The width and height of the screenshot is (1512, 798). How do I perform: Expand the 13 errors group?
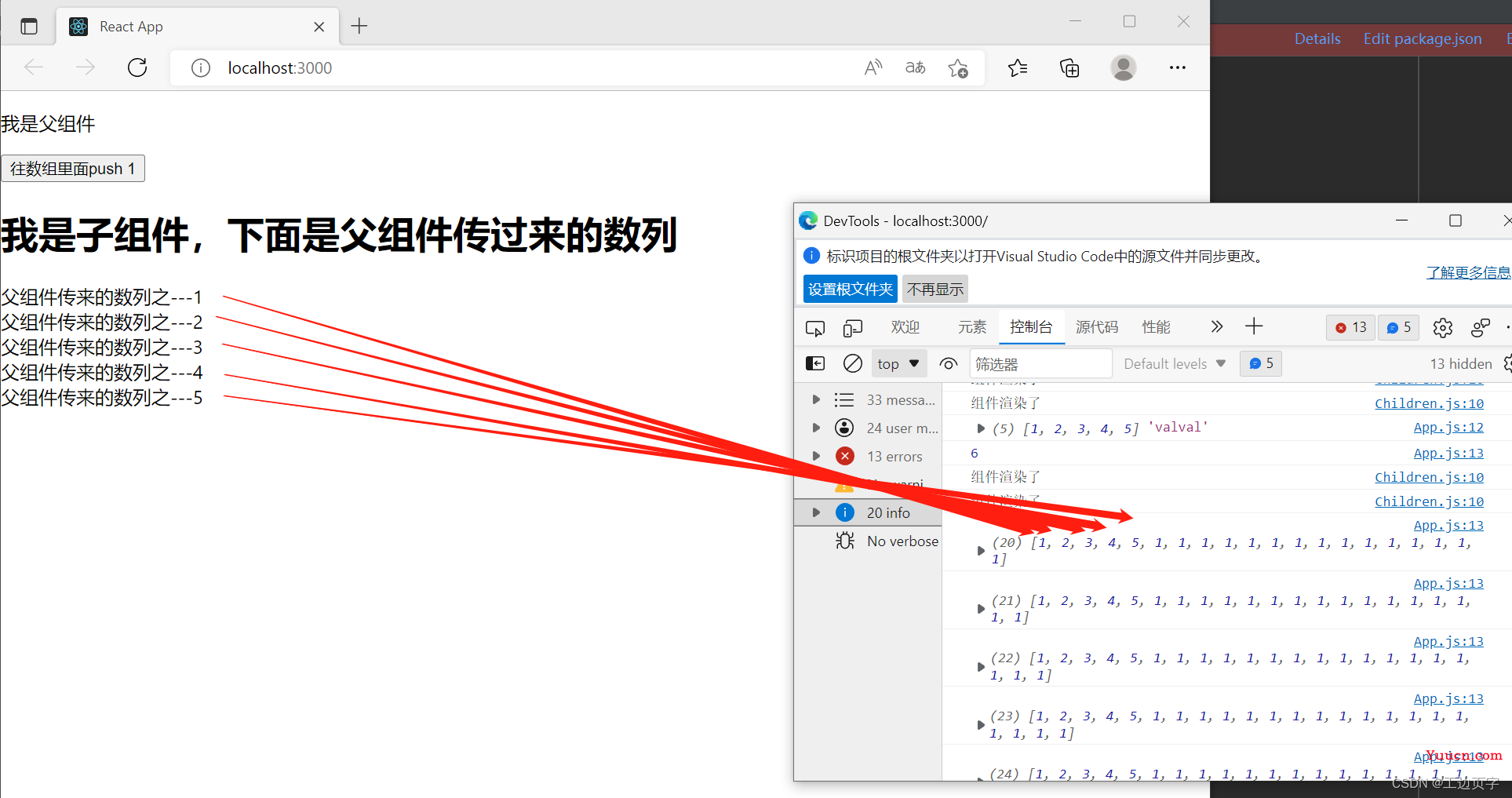point(816,456)
